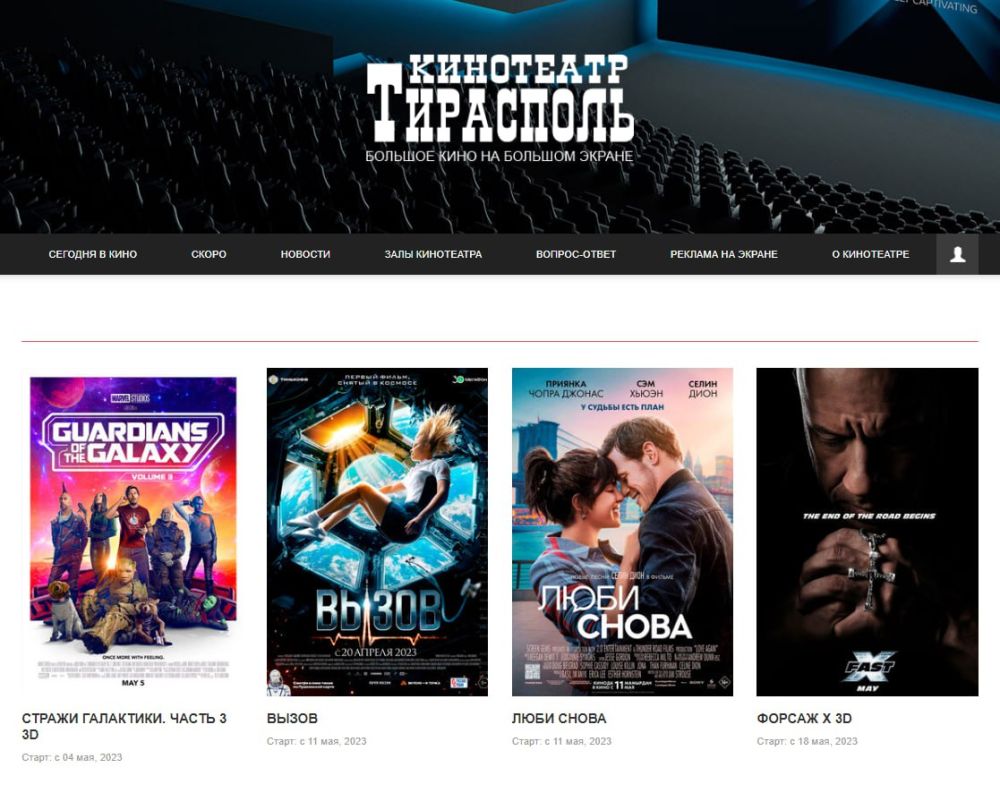Image resolution: width=1000 pixels, height=793 pixels.
Task: Click the slogan Большое кино на большом экране
Action: point(499,156)
